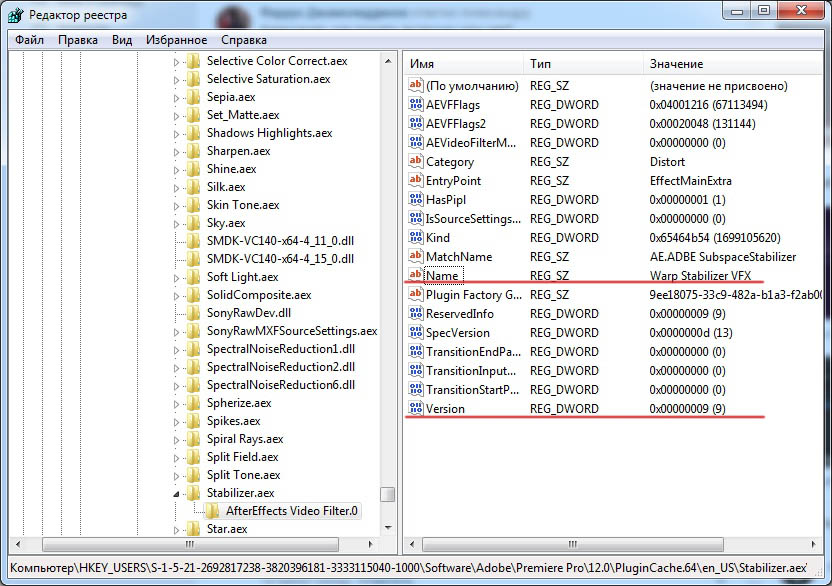Click the Registry Editor title bar icon
The width and height of the screenshot is (832, 586).
(x=15, y=15)
